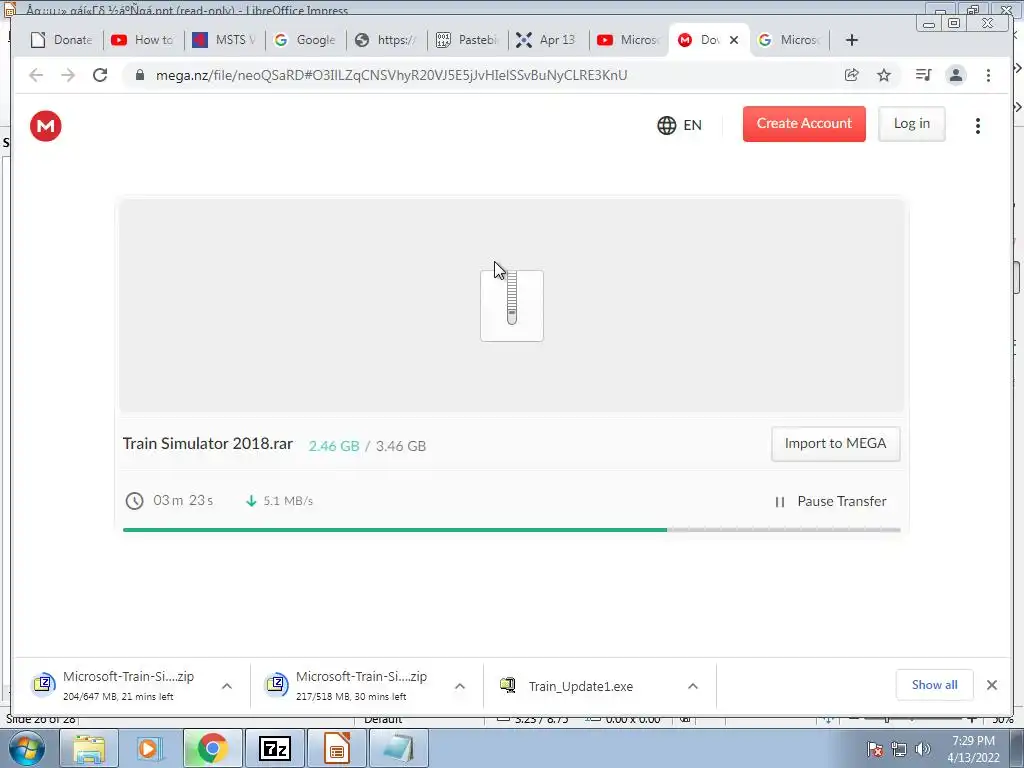
Task: Open 7-Zip from the taskbar
Action: tap(274, 748)
